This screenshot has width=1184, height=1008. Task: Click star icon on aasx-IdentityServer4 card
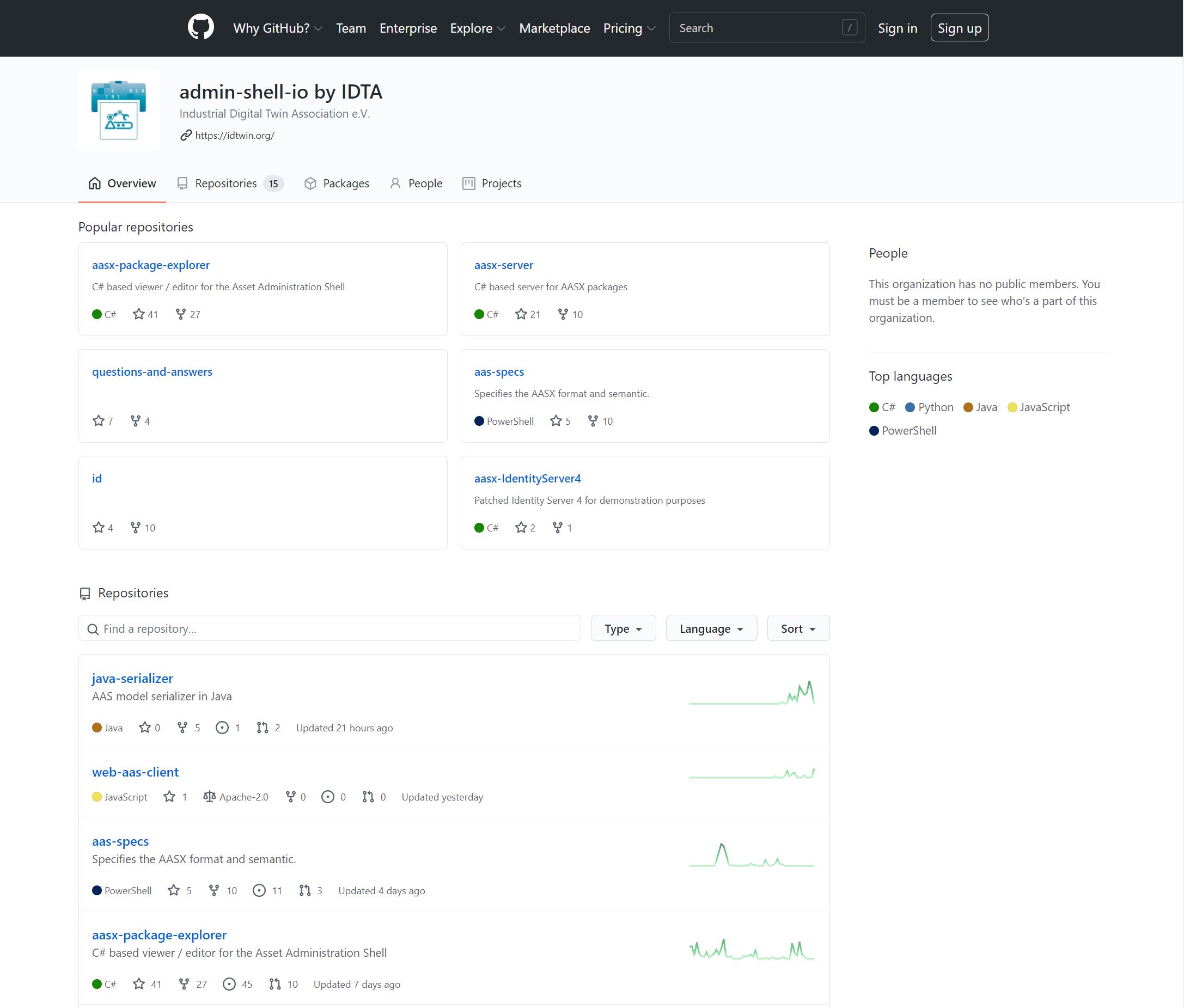click(x=521, y=528)
